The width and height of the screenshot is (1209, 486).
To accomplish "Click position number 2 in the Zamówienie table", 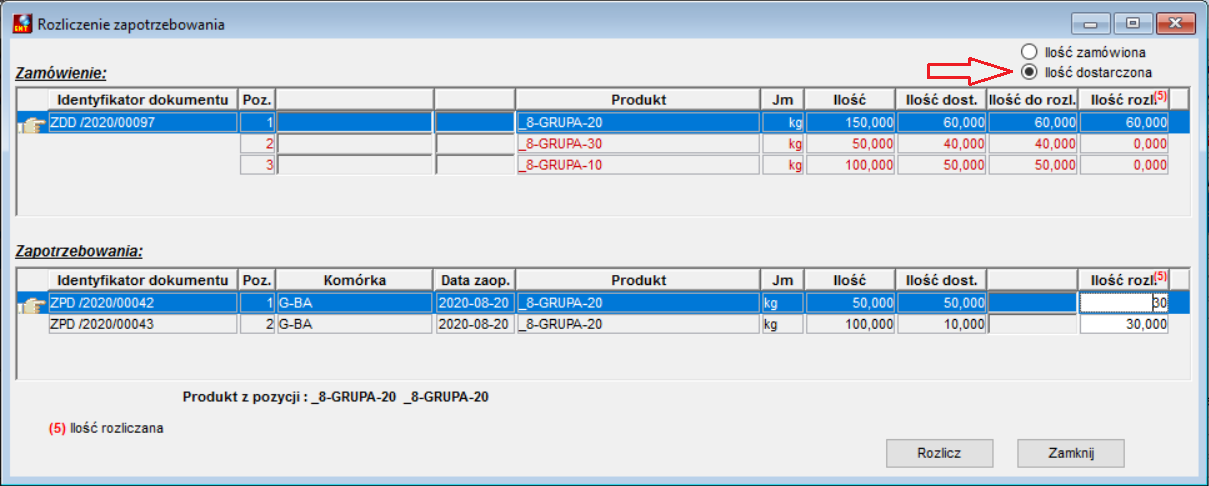I will click(x=257, y=144).
